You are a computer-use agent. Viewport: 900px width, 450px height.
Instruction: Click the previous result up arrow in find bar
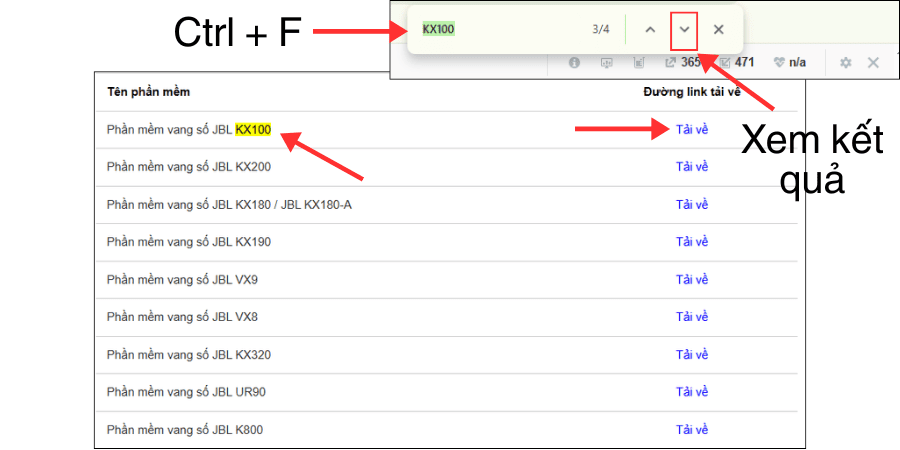(650, 30)
